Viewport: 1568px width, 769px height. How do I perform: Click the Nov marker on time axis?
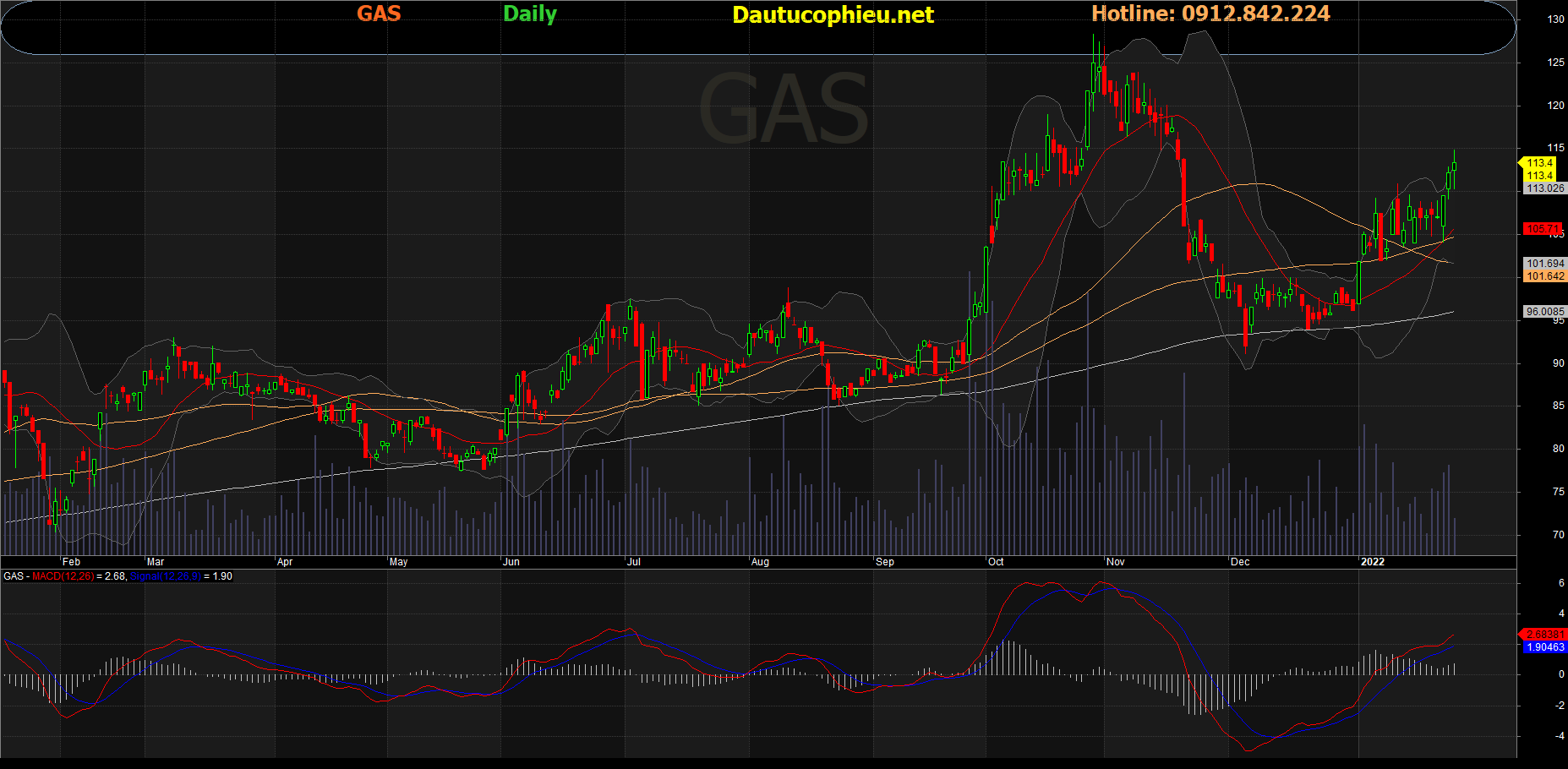pos(1115,562)
